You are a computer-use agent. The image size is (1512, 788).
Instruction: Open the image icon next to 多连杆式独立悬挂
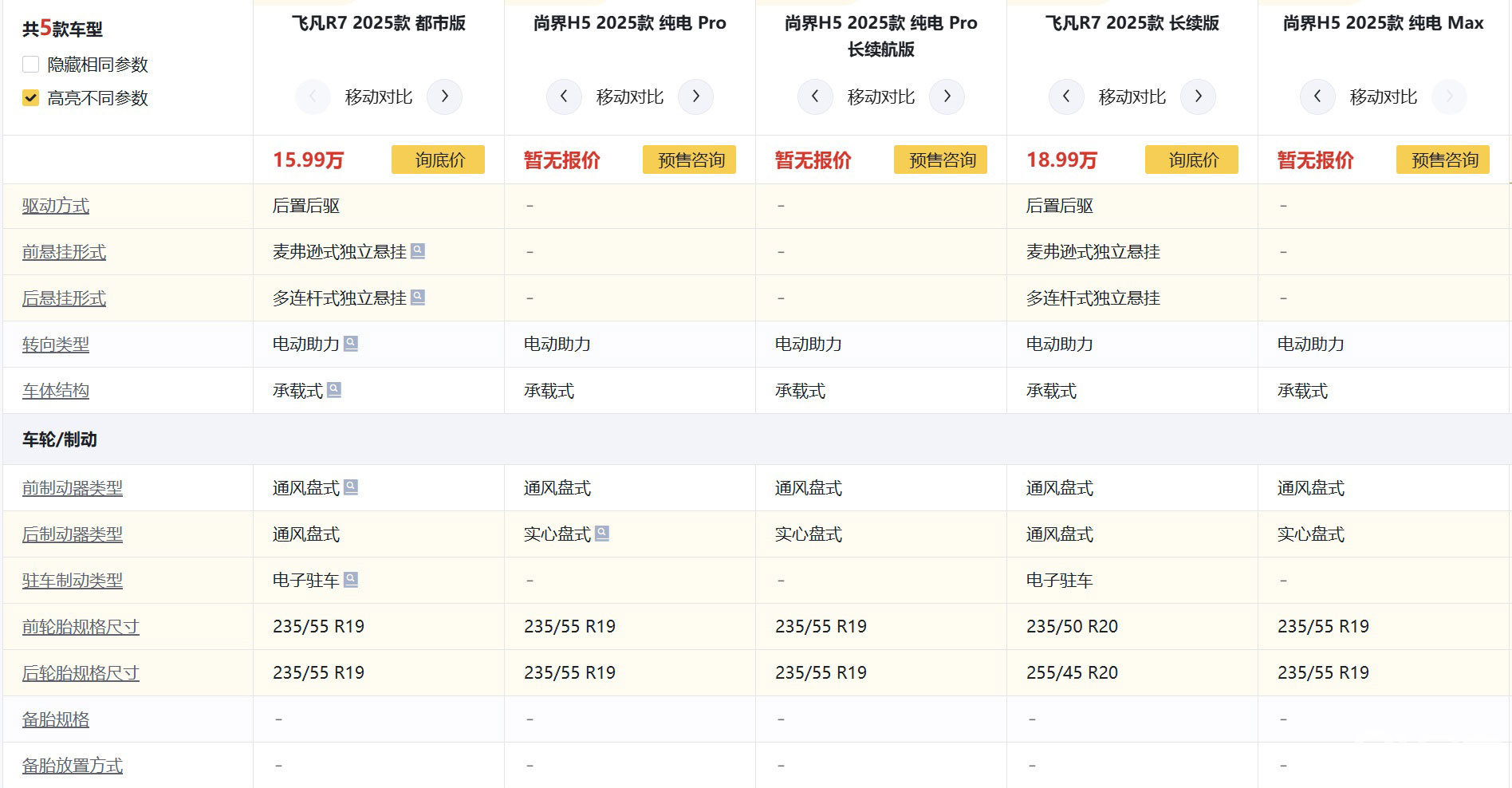419,297
